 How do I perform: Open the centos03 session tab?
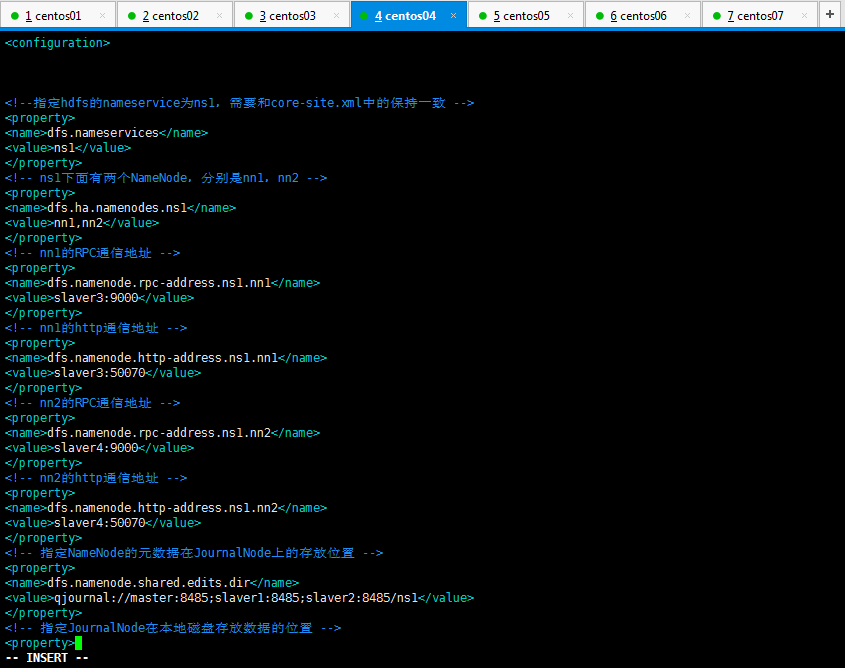[x=287, y=16]
